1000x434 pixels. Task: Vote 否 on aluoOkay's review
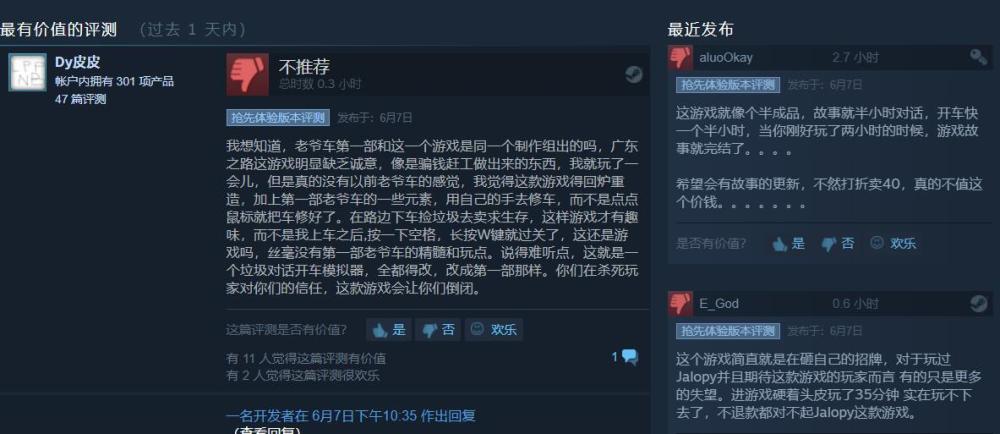pyautogui.click(x=837, y=243)
